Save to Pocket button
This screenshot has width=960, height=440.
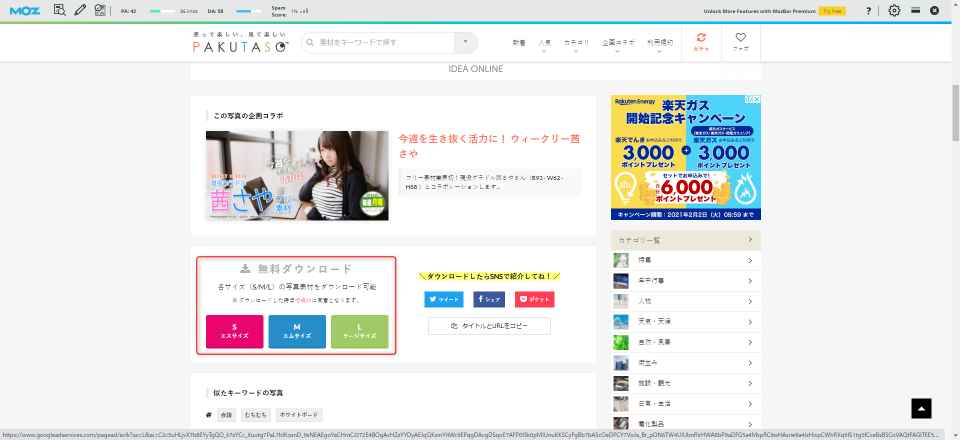tap(534, 299)
